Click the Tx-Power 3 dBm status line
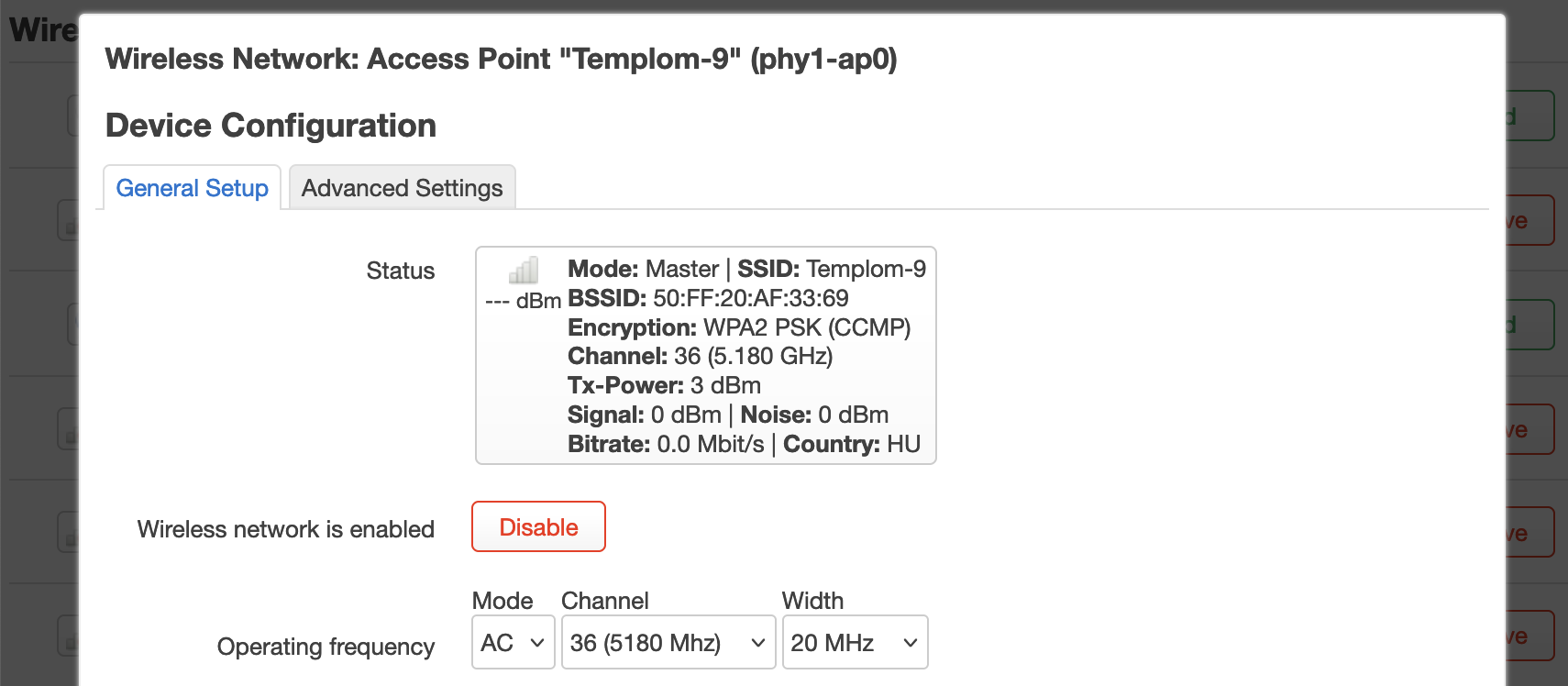This screenshot has height=686, width=1568. point(665,385)
